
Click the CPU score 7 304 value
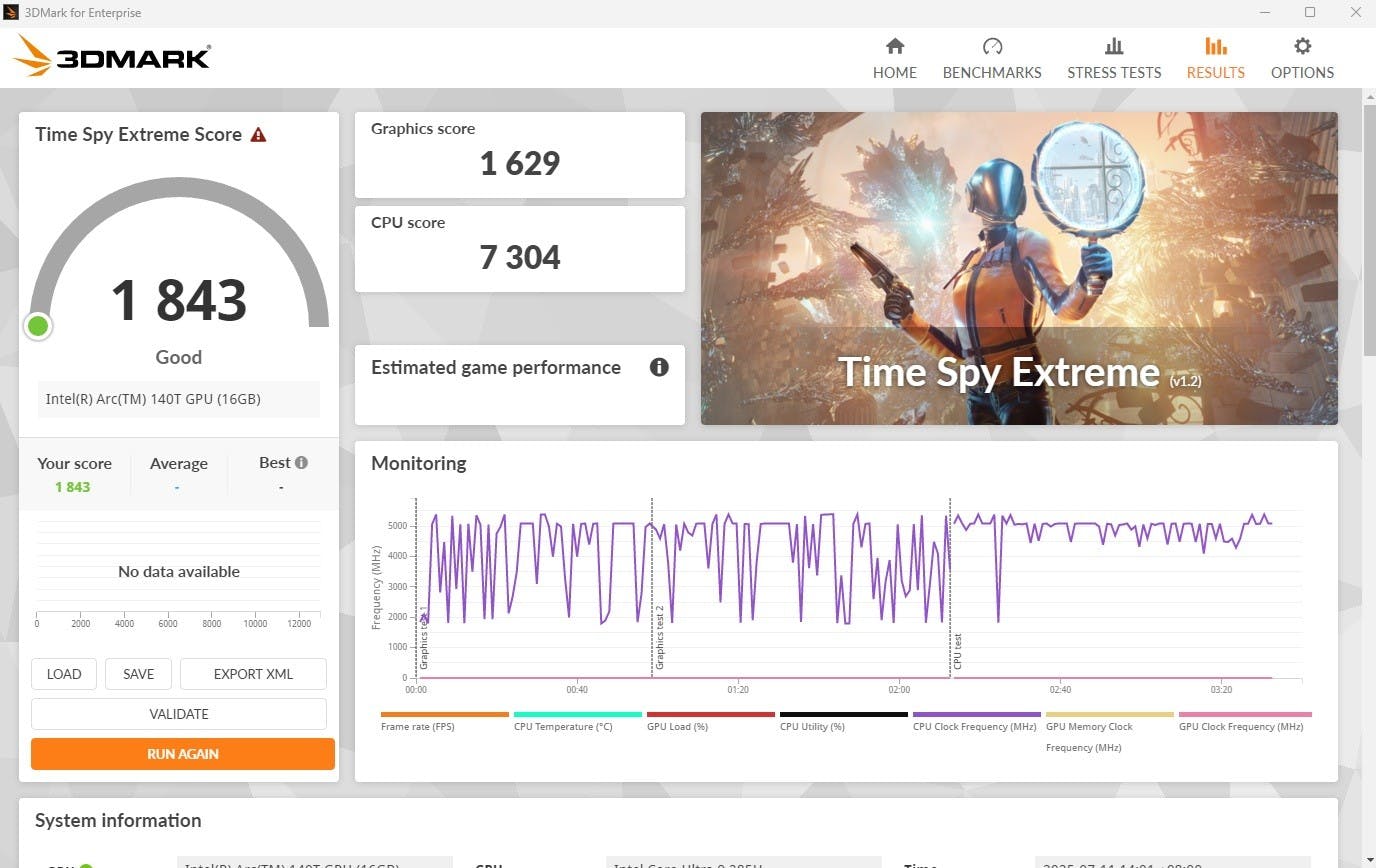520,257
